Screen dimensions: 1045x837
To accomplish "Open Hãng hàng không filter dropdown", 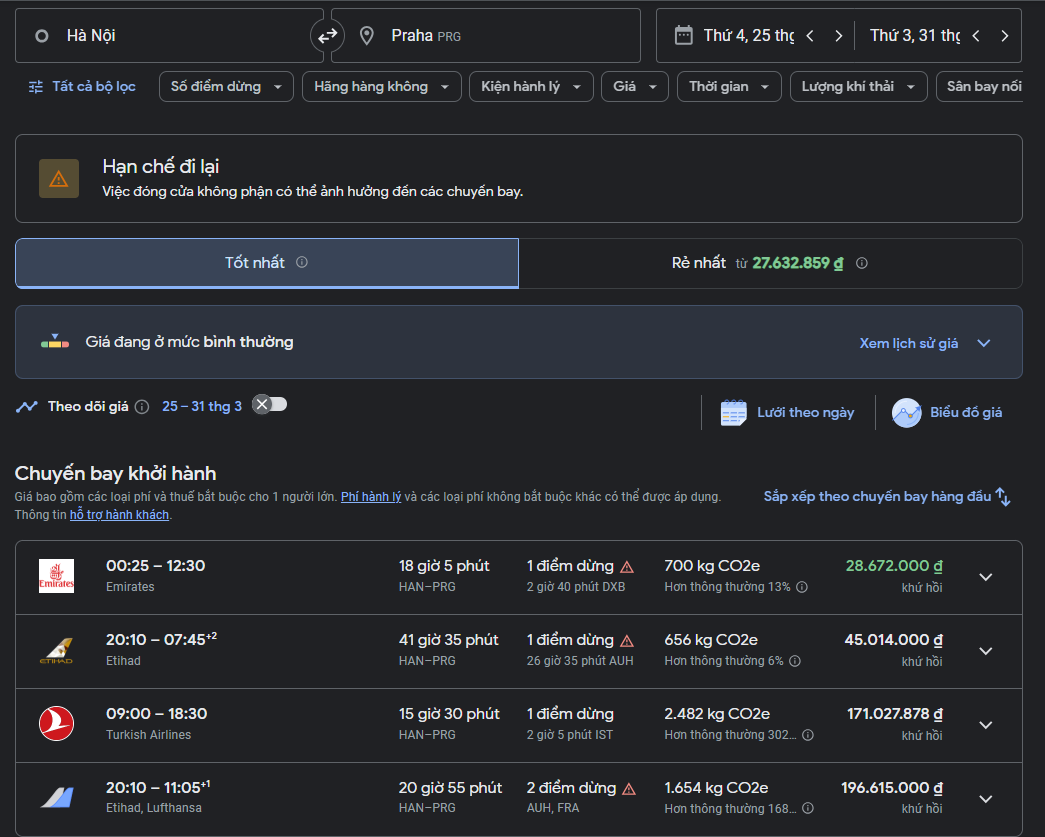I will pos(381,87).
